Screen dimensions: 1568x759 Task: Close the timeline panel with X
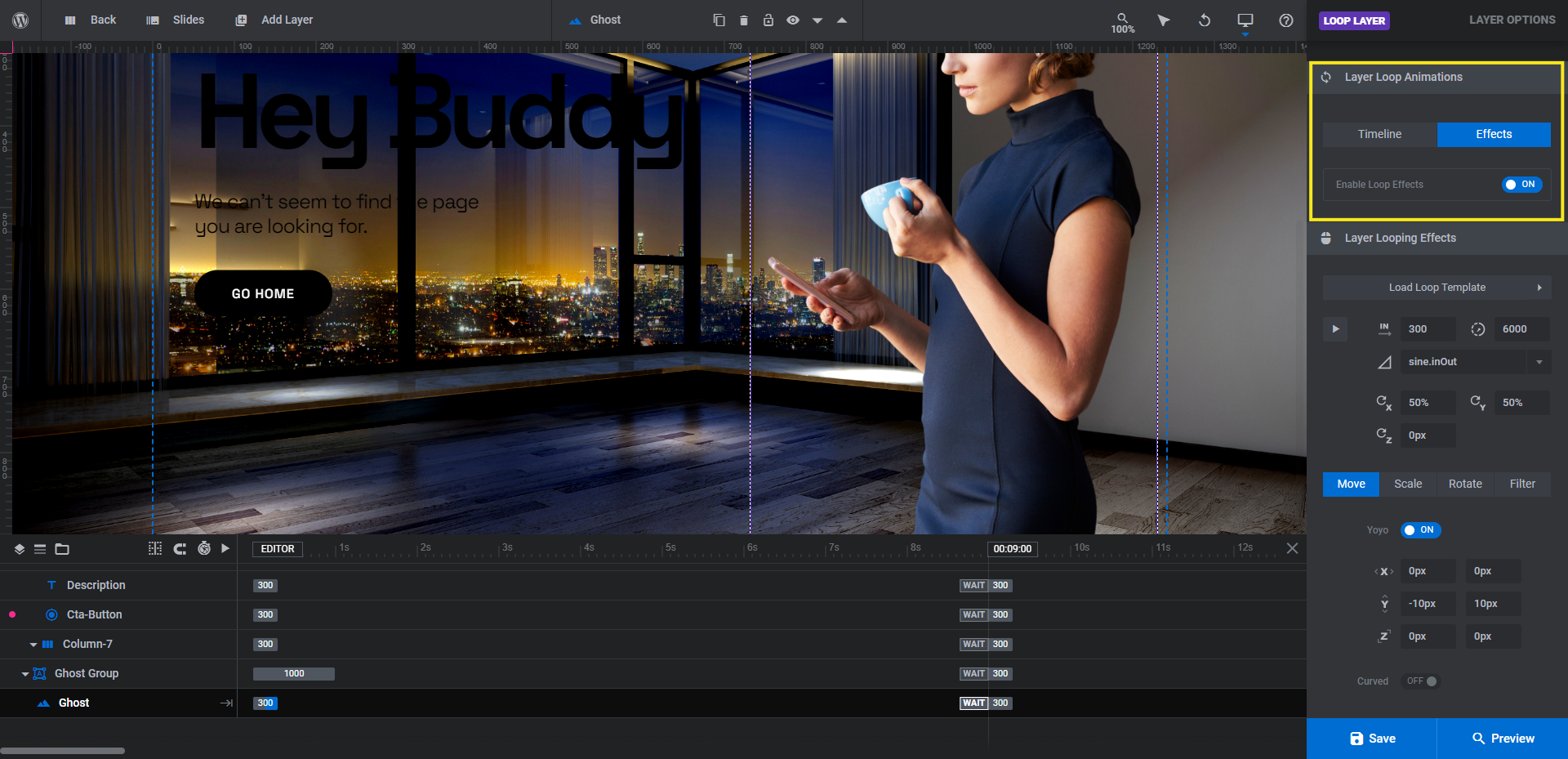click(x=1292, y=549)
